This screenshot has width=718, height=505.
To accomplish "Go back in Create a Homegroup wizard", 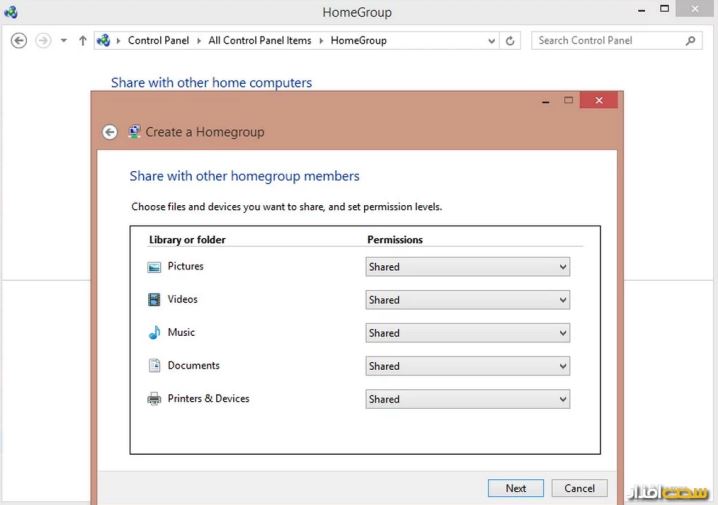I will (x=110, y=132).
